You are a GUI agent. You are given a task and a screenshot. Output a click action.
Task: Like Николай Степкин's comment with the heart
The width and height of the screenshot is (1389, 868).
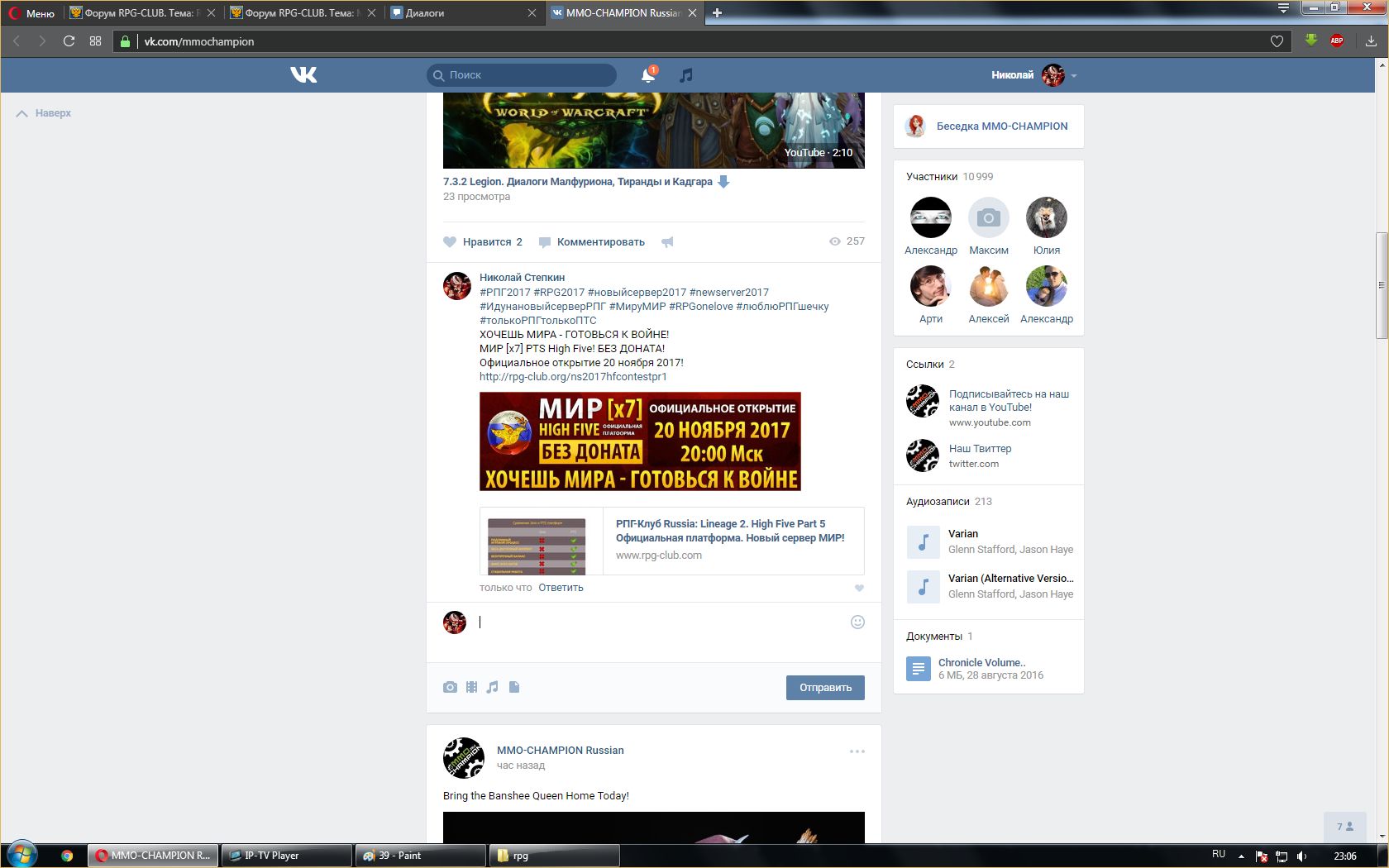[859, 589]
